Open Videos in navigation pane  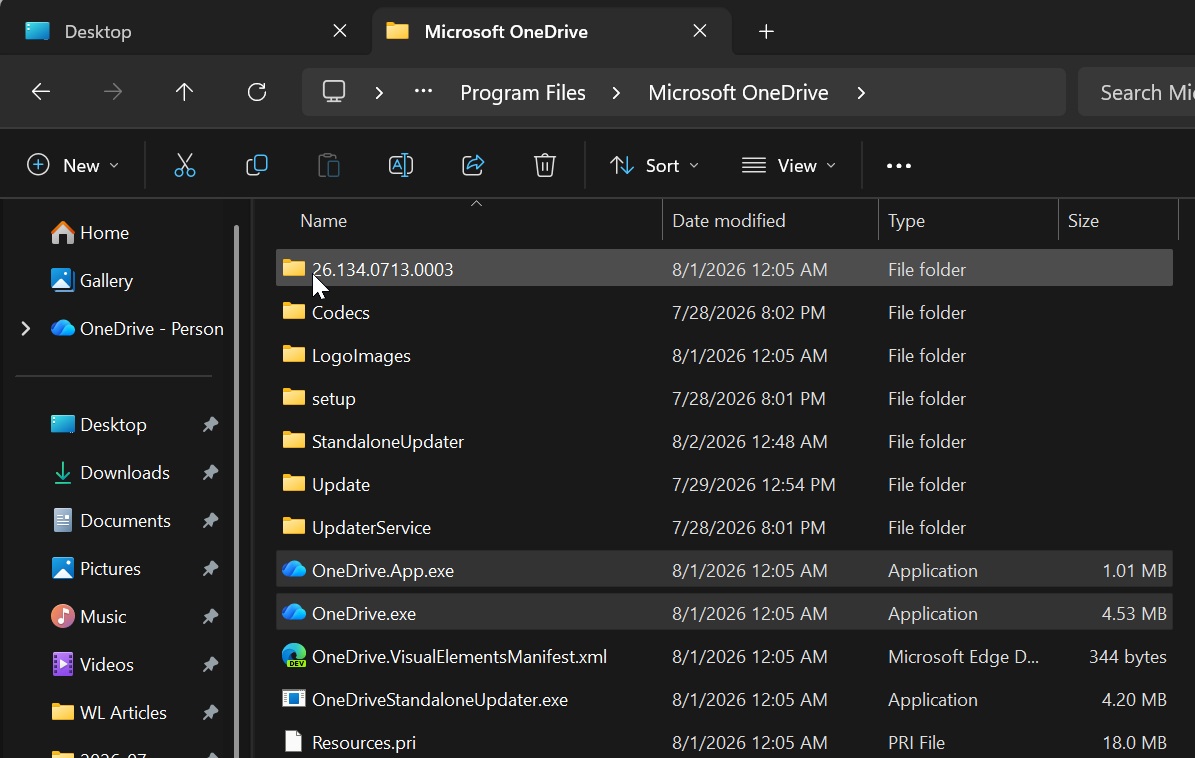(92, 664)
